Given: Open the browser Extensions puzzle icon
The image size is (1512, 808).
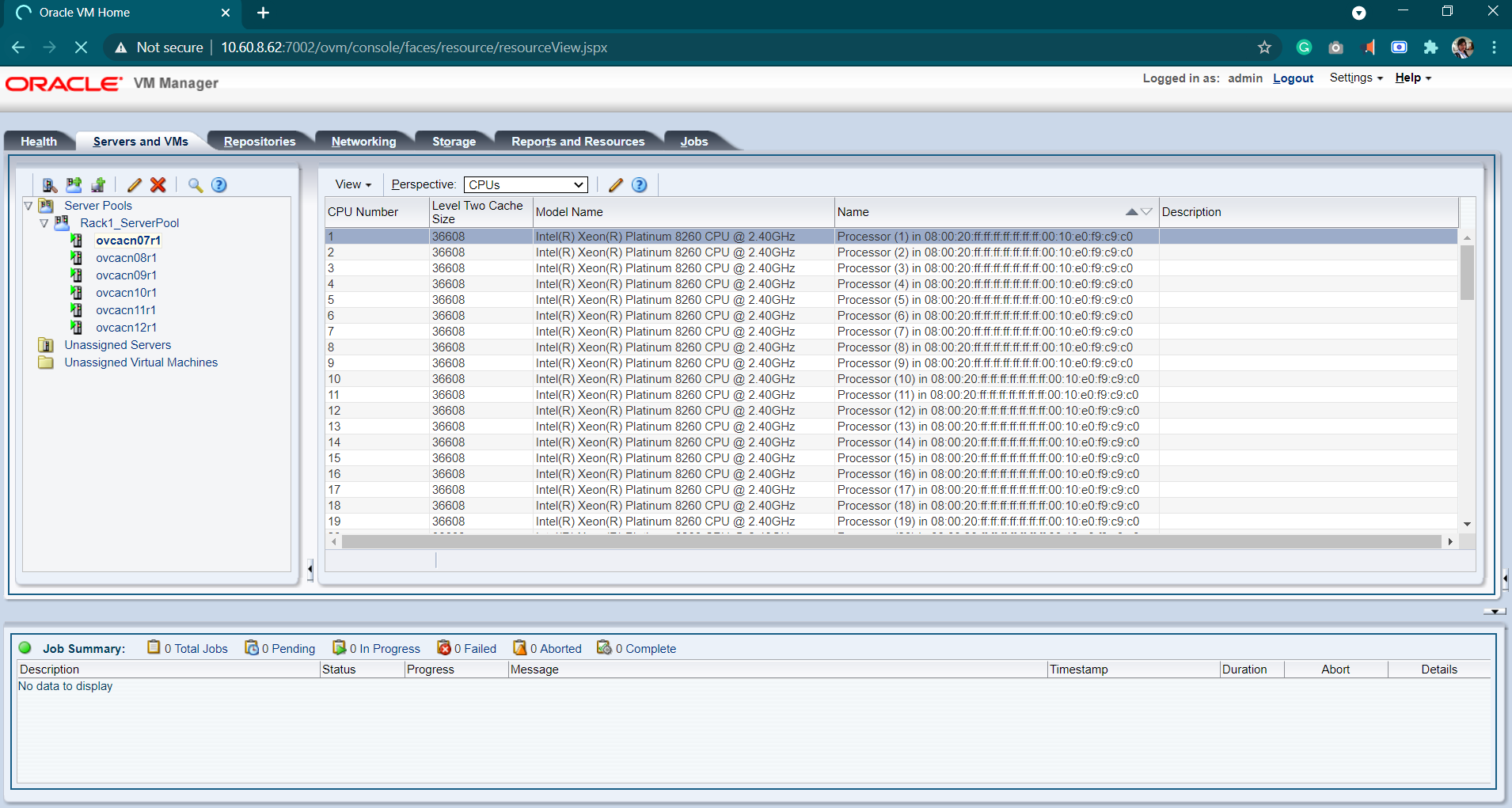Looking at the screenshot, I should tap(1430, 47).
